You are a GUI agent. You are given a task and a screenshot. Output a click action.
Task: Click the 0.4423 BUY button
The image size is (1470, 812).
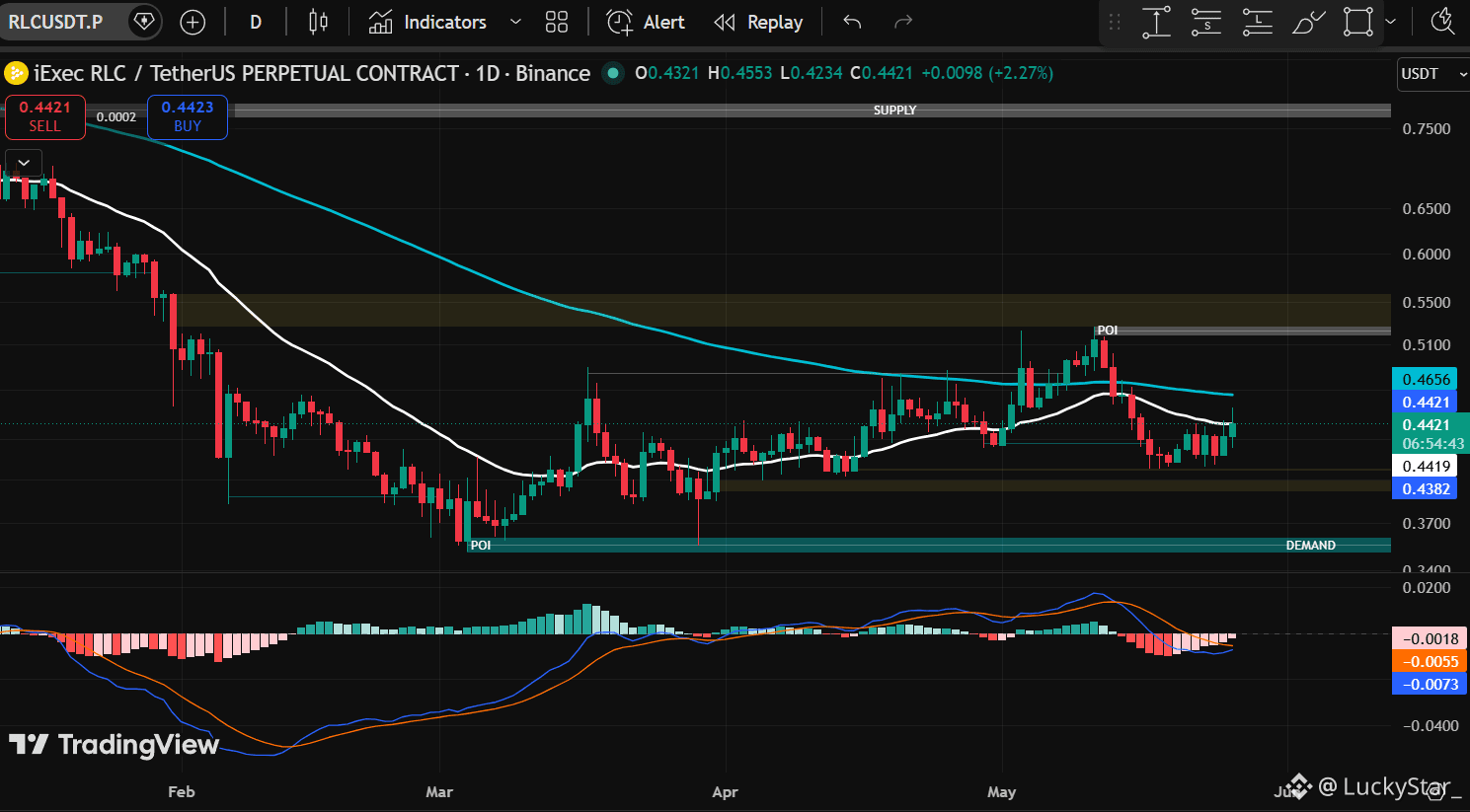point(188,116)
